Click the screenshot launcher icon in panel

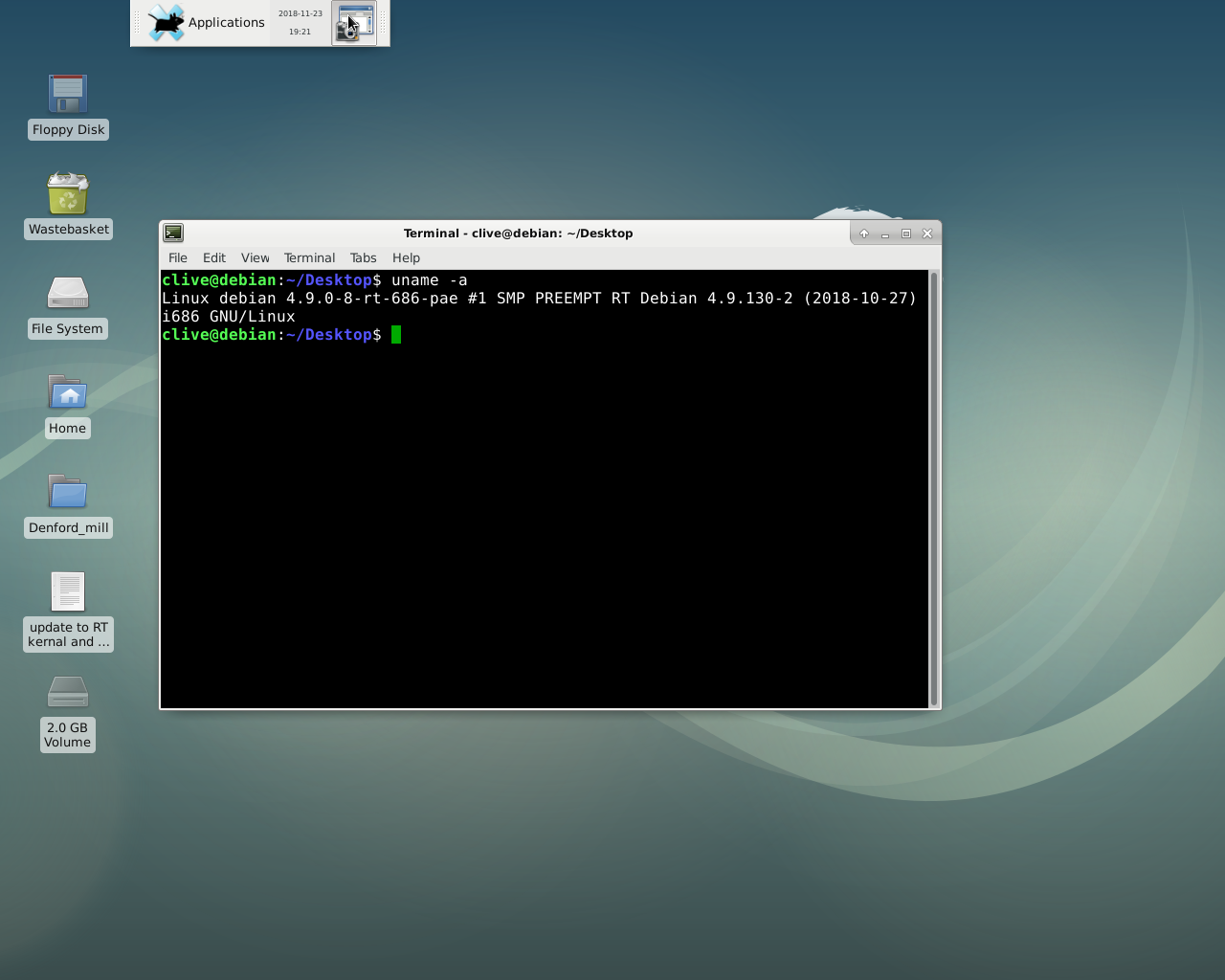pos(354,23)
